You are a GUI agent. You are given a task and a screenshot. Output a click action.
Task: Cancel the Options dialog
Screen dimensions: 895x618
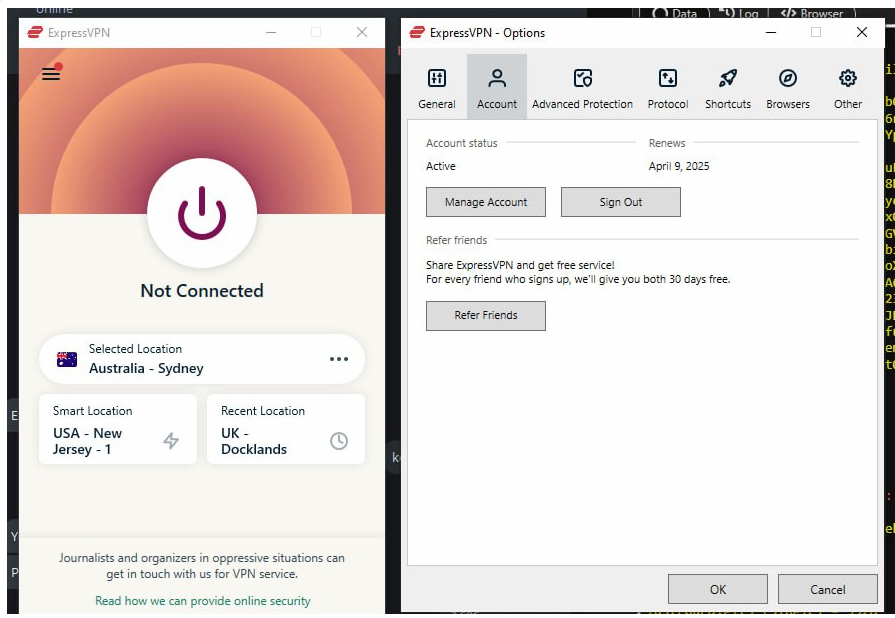point(828,589)
